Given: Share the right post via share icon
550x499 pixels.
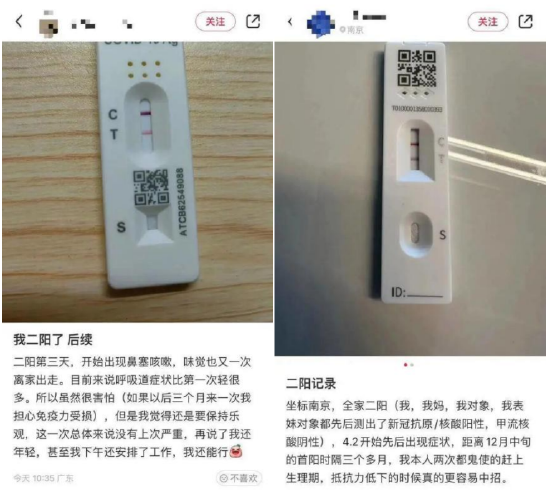Looking at the screenshot, I should click(525, 21).
